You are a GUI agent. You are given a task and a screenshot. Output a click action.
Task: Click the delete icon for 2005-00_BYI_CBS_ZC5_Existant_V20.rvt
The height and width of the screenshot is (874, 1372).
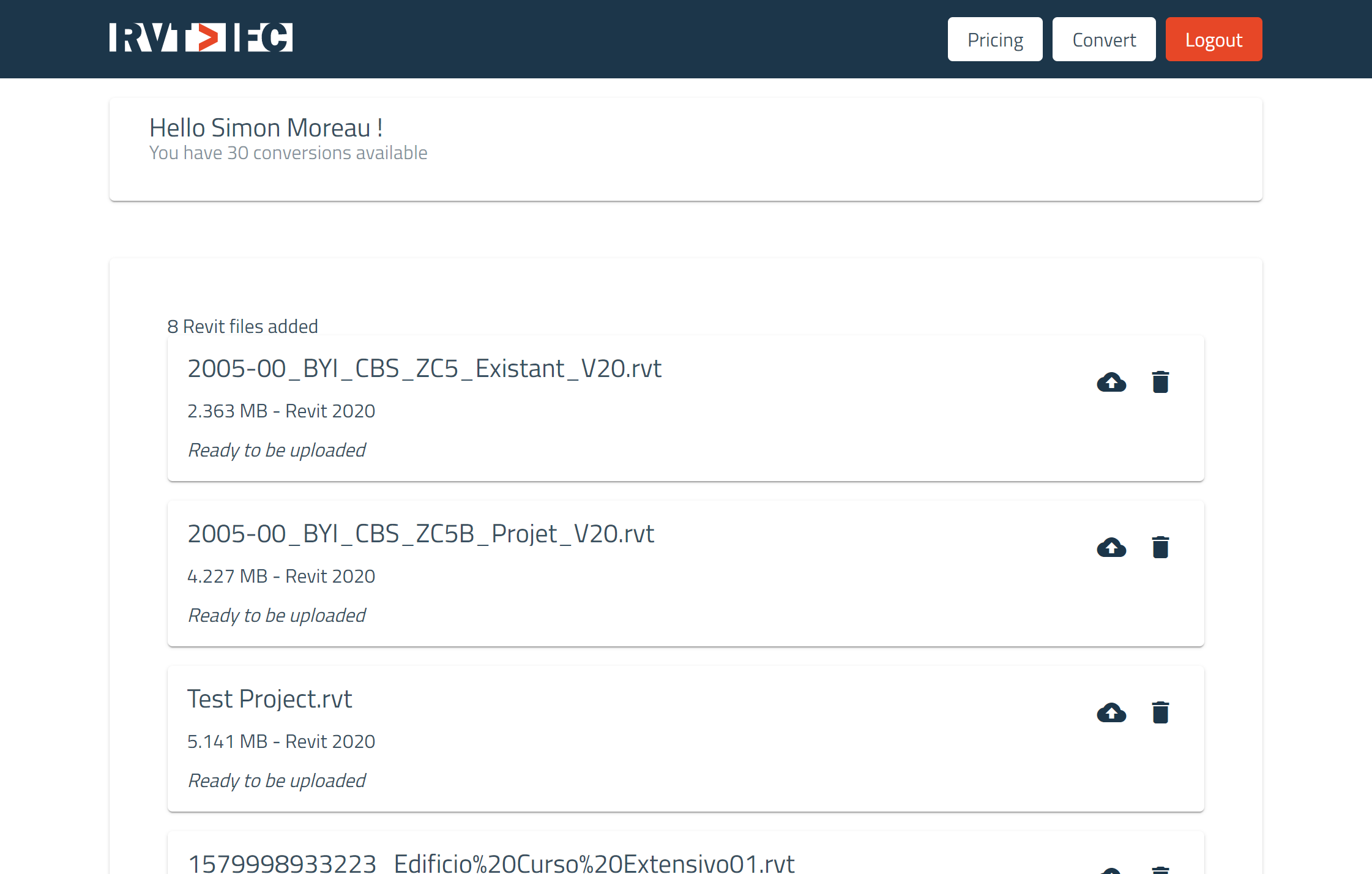pos(1159,382)
